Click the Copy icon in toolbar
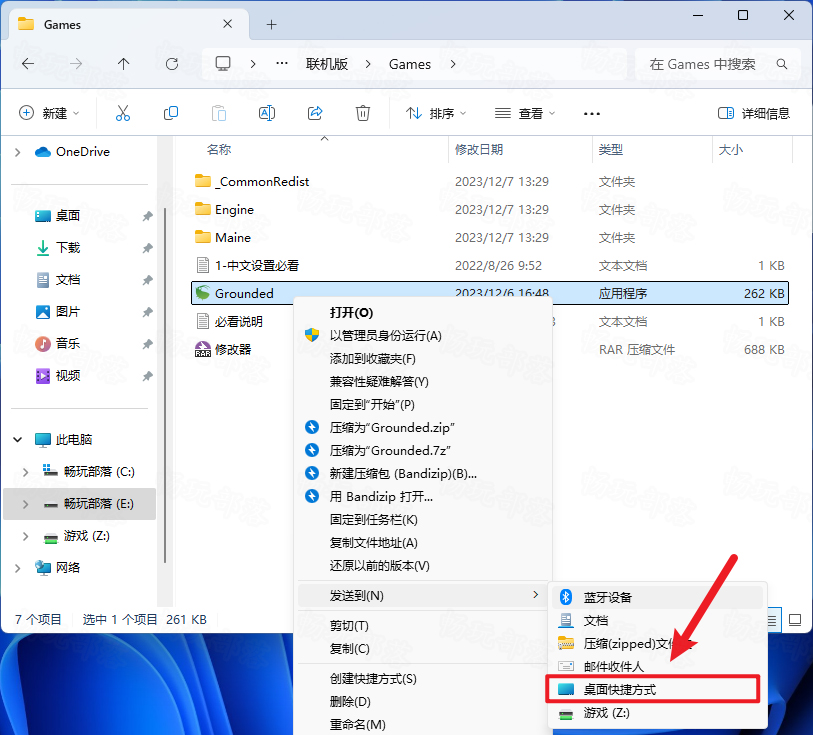813x735 pixels. pyautogui.click(x=171, y=113)
